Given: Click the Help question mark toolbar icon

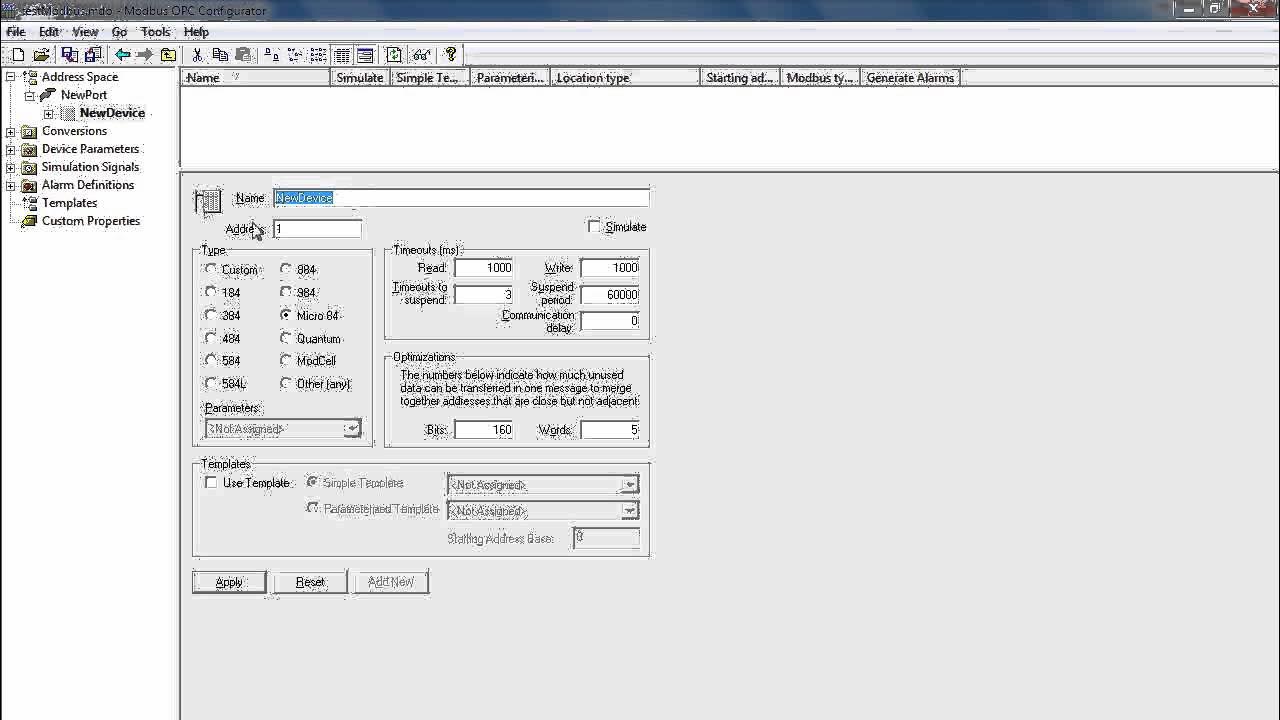Looking at the screenshot, I should tap(451, 55).
